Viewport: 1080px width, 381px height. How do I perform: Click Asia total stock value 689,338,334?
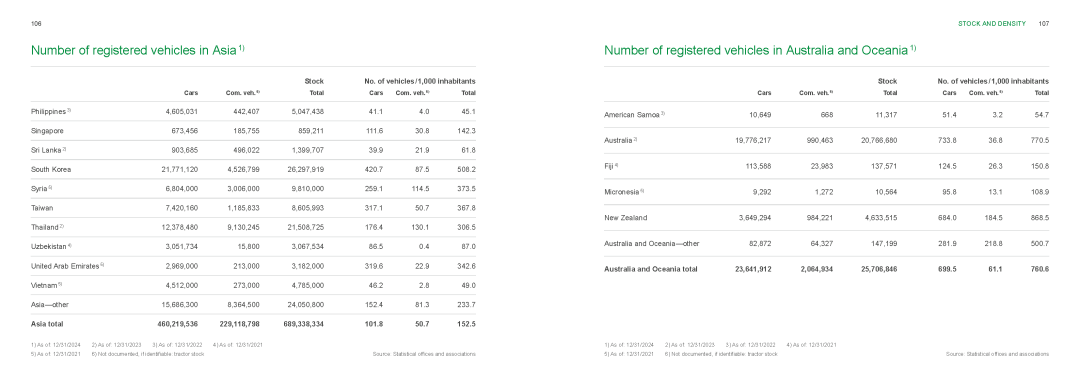pos(304,323)
